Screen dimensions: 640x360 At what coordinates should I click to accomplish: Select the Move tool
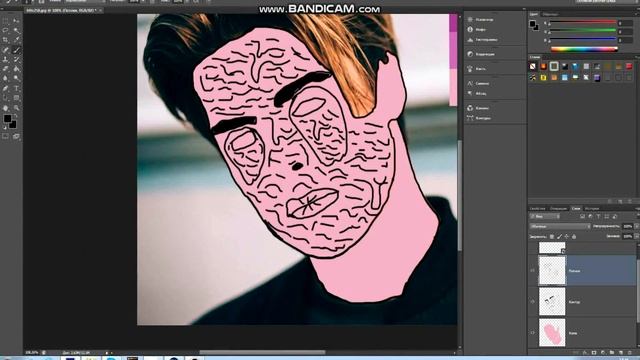pyautogui.click(x=16, y=20)
